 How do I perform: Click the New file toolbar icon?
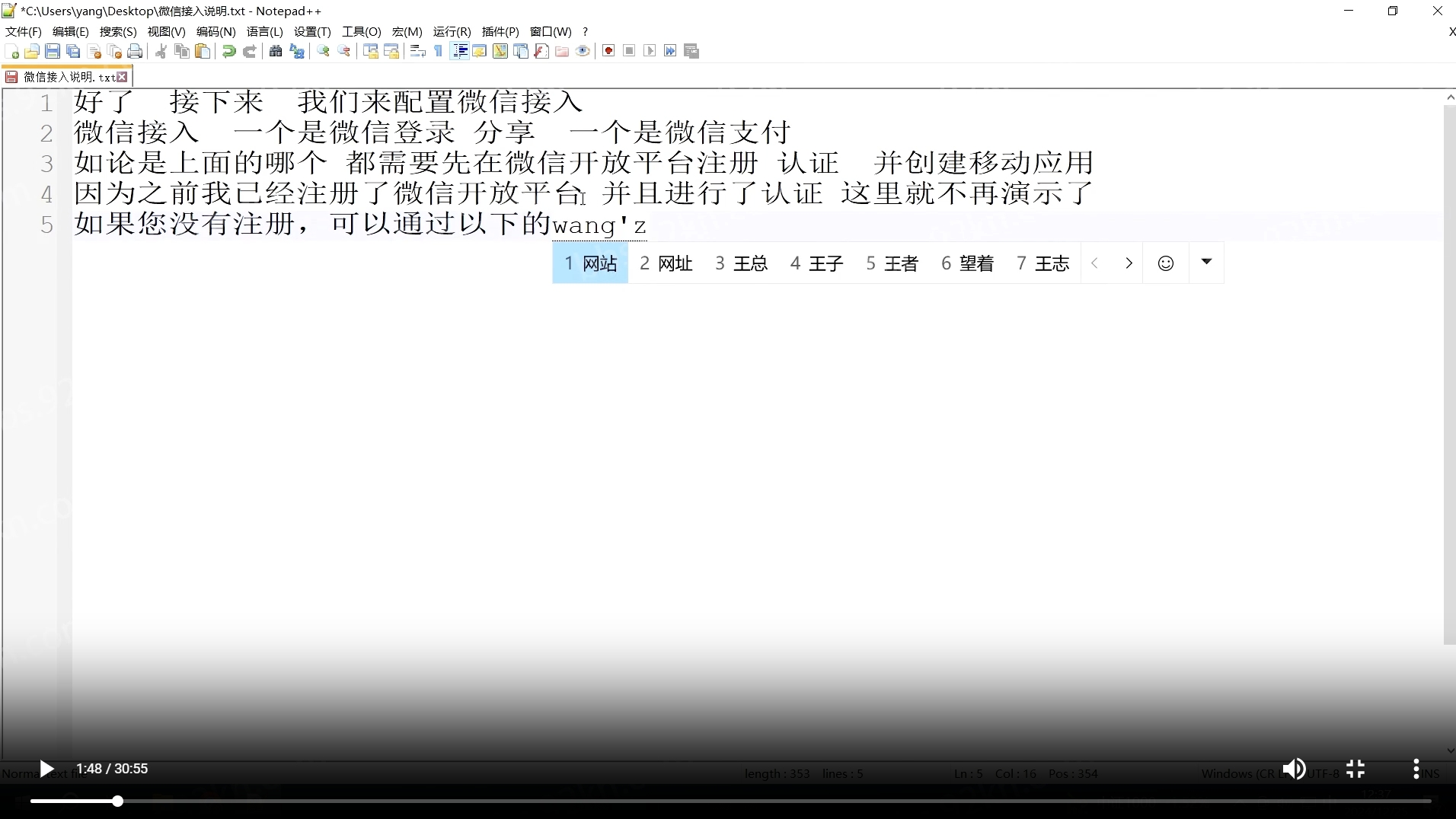coord(12,51)
